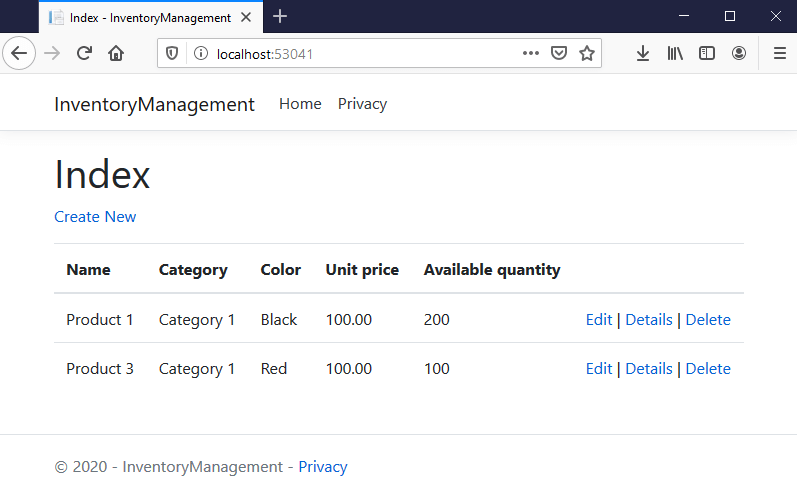Screen dimensions: 797x490
Task: Open the Downloads arrow icon
Action: point(643,53)
